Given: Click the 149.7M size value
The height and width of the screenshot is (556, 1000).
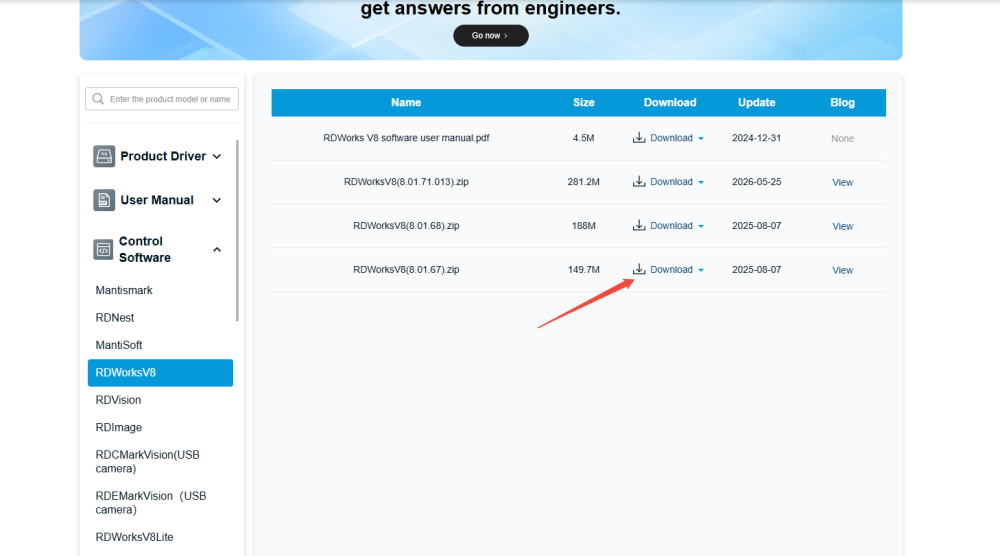Looking at the screenshot, I should point(584,270).
